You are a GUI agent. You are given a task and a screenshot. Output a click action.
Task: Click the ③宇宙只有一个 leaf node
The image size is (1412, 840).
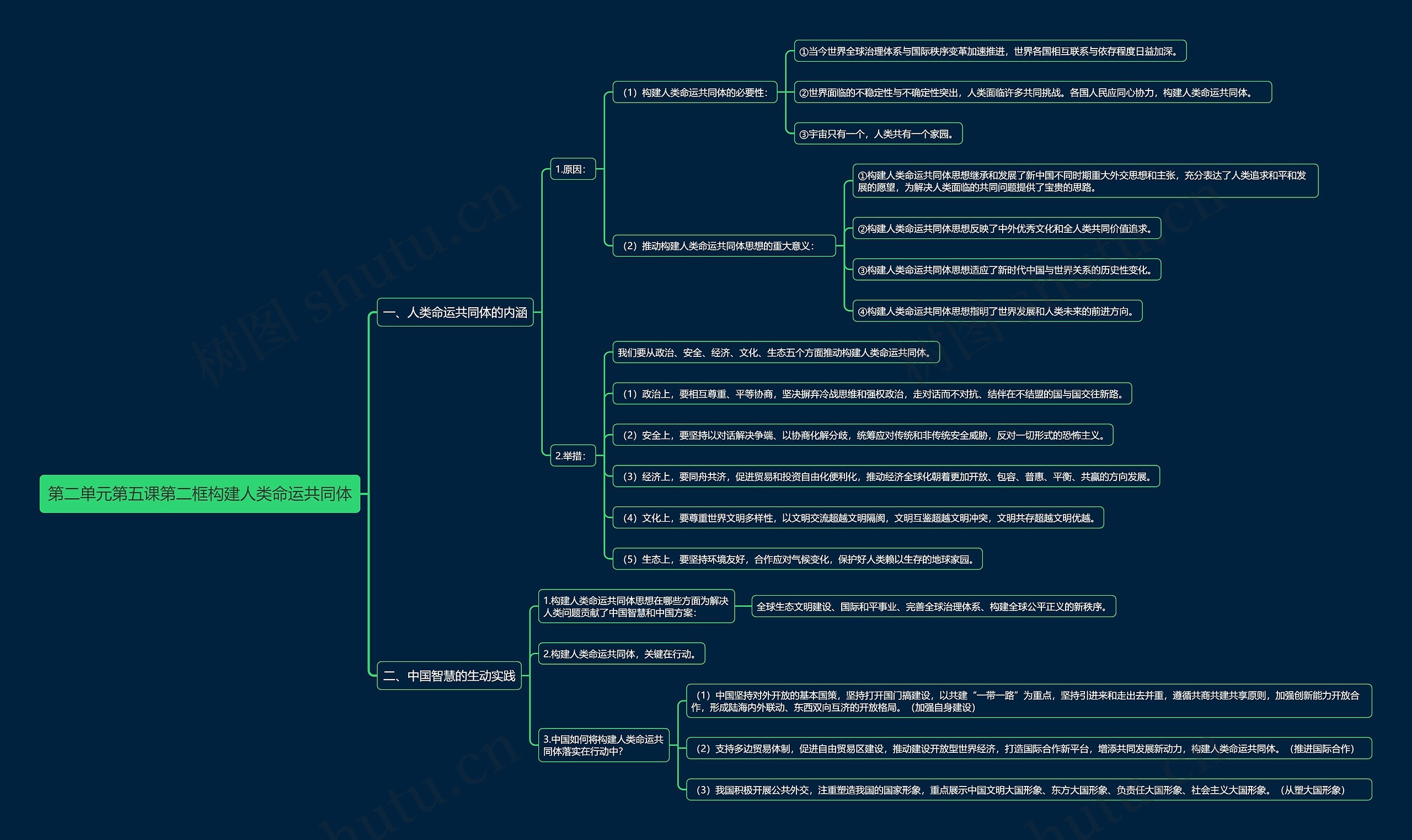point(878,133)
